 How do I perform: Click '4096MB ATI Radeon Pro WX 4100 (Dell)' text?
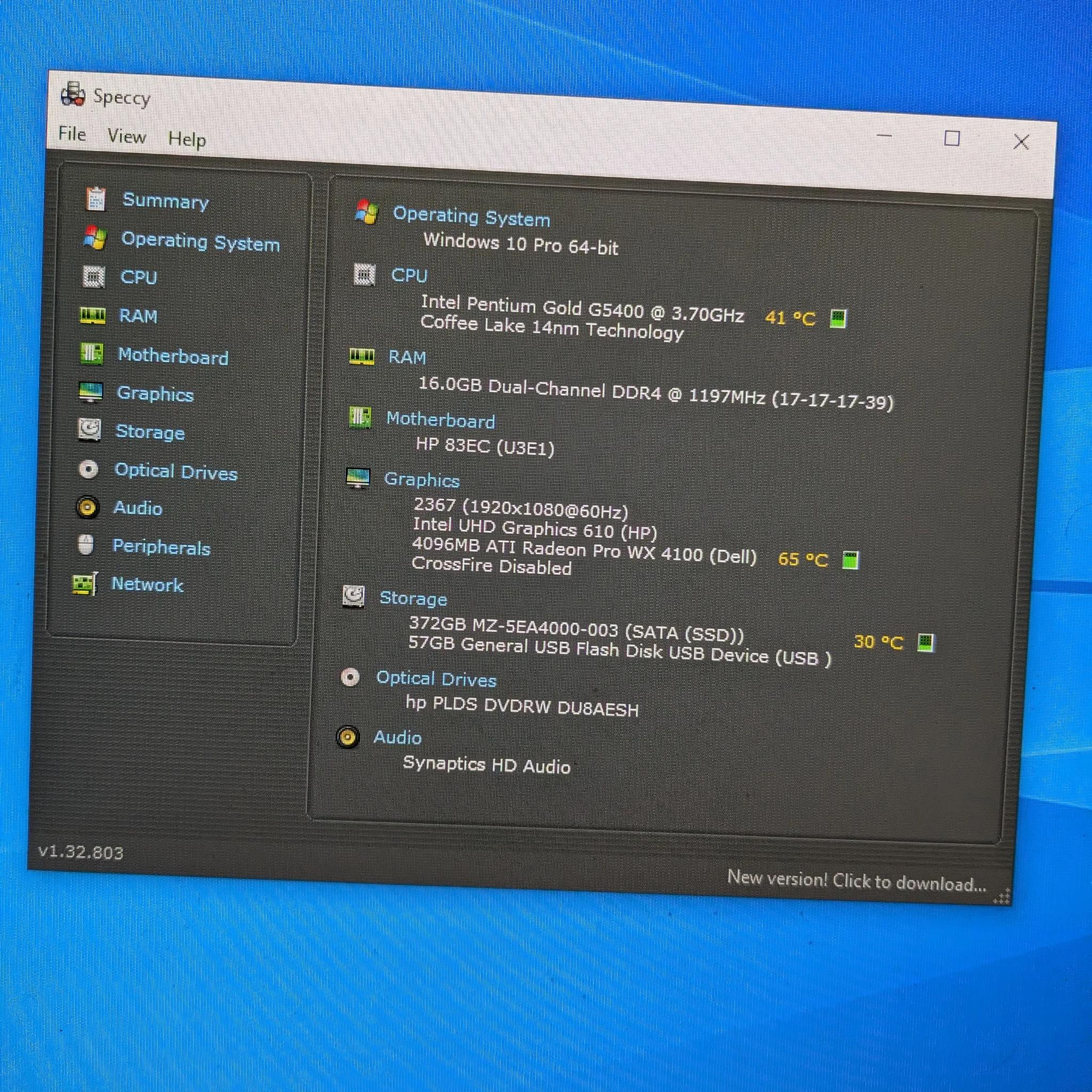point(584,551)
